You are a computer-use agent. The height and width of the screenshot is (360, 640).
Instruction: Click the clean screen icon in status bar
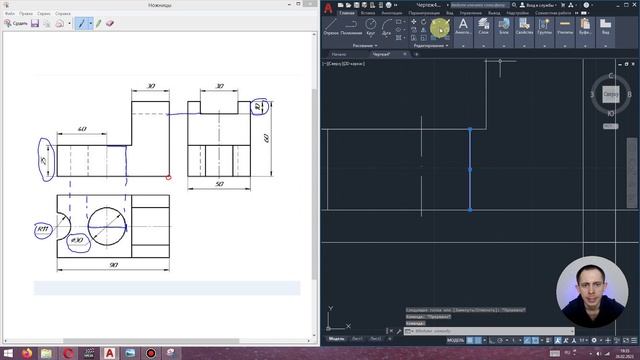pyautogui.click(x=626, y=340)
